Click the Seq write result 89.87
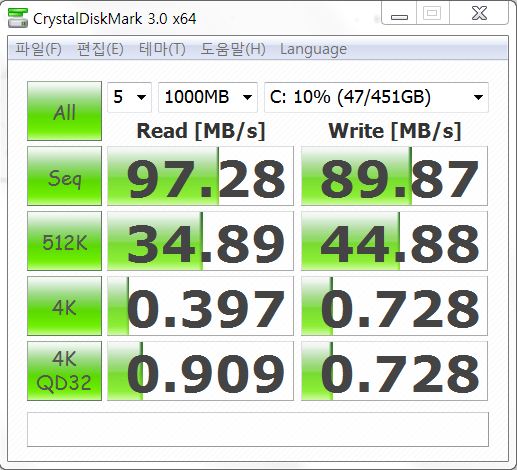517x470 pixels. pos(394,176)
